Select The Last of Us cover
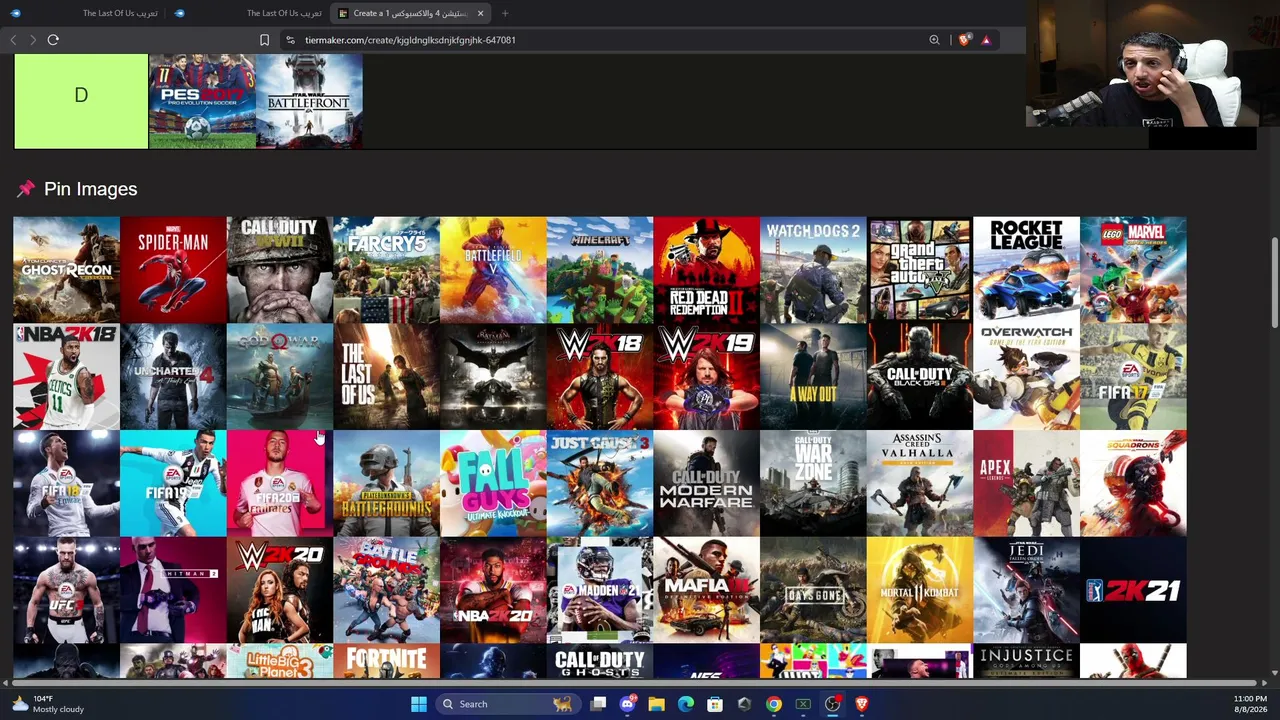Screen dimensions: 1280x720 pos(386,377)
